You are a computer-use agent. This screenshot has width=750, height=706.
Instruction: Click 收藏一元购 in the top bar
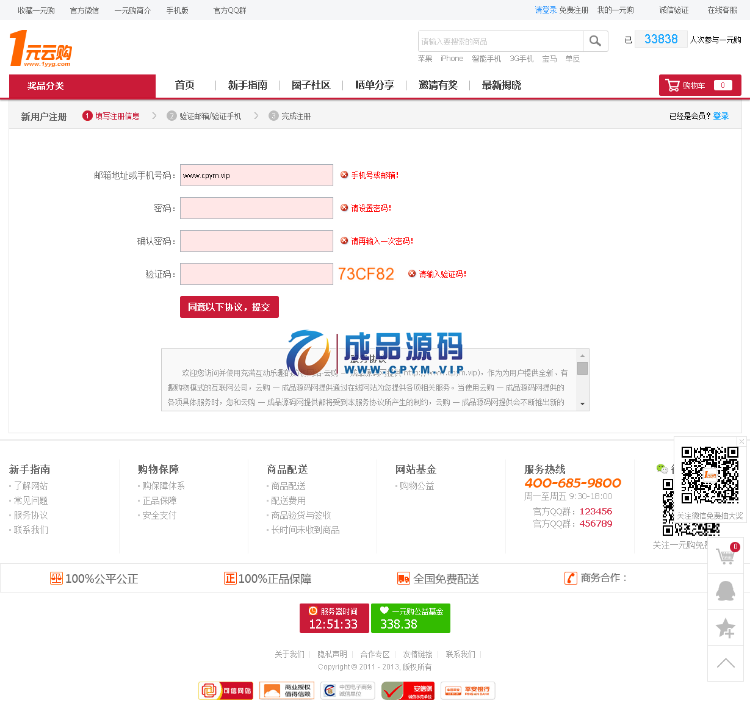tap(36, 10)
